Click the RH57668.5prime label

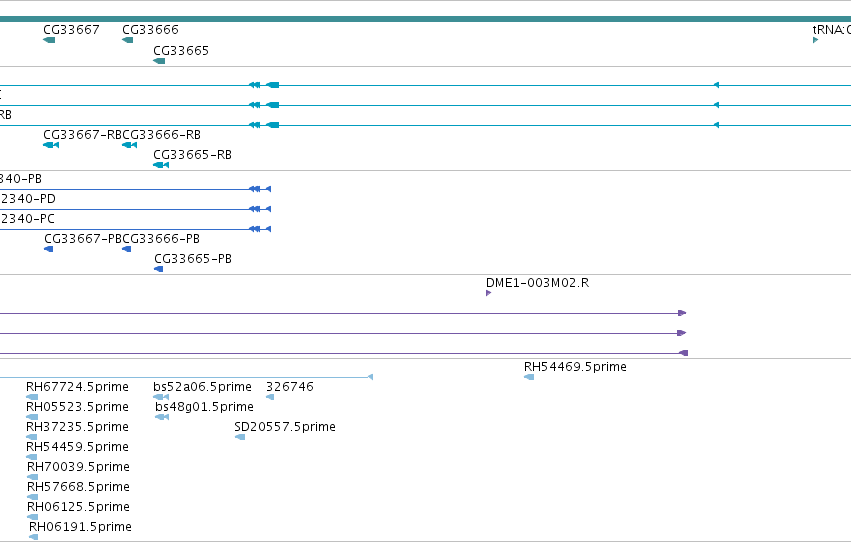pyautogui.click(x=78, y=488)
